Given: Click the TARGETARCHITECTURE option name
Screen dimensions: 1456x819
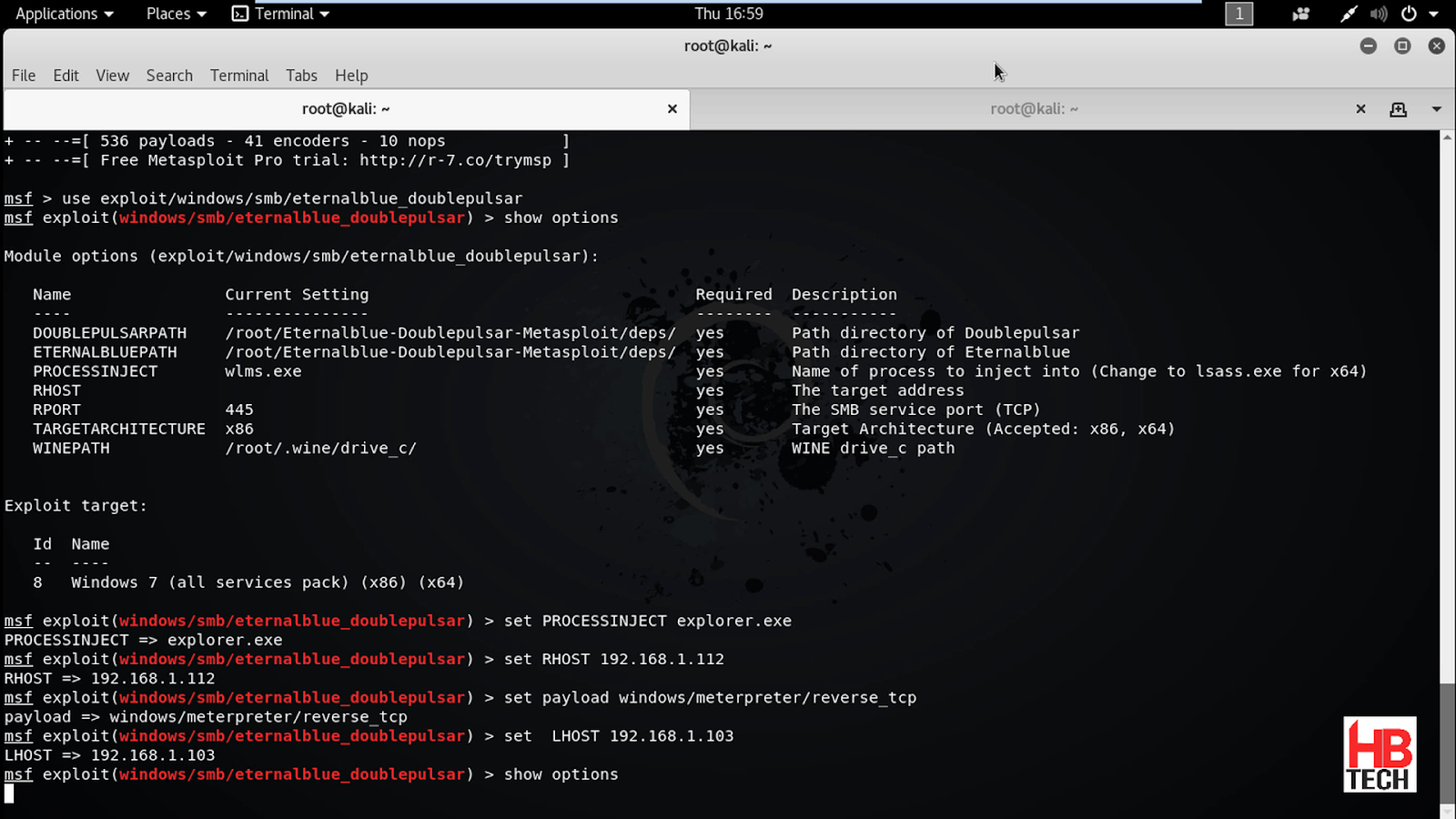Looking at the screenshot, I should pyautogui.click(x=119, y=429).
